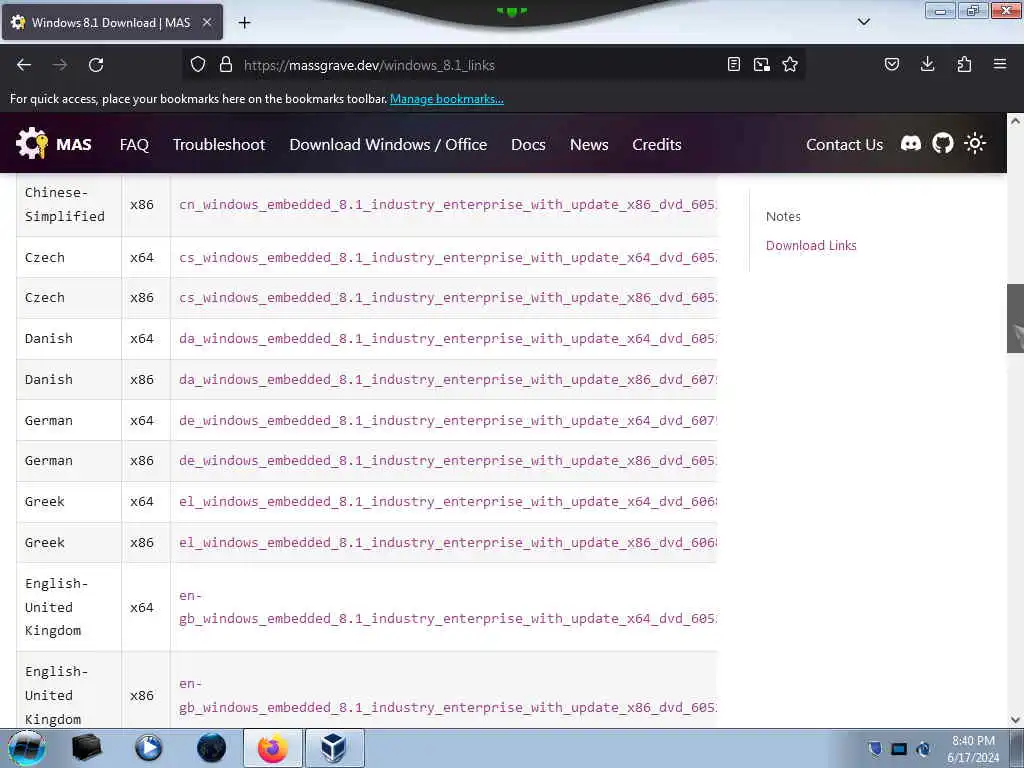Open the Credits page
Viewport: 1024px width, 768px height.
point(656,144)
